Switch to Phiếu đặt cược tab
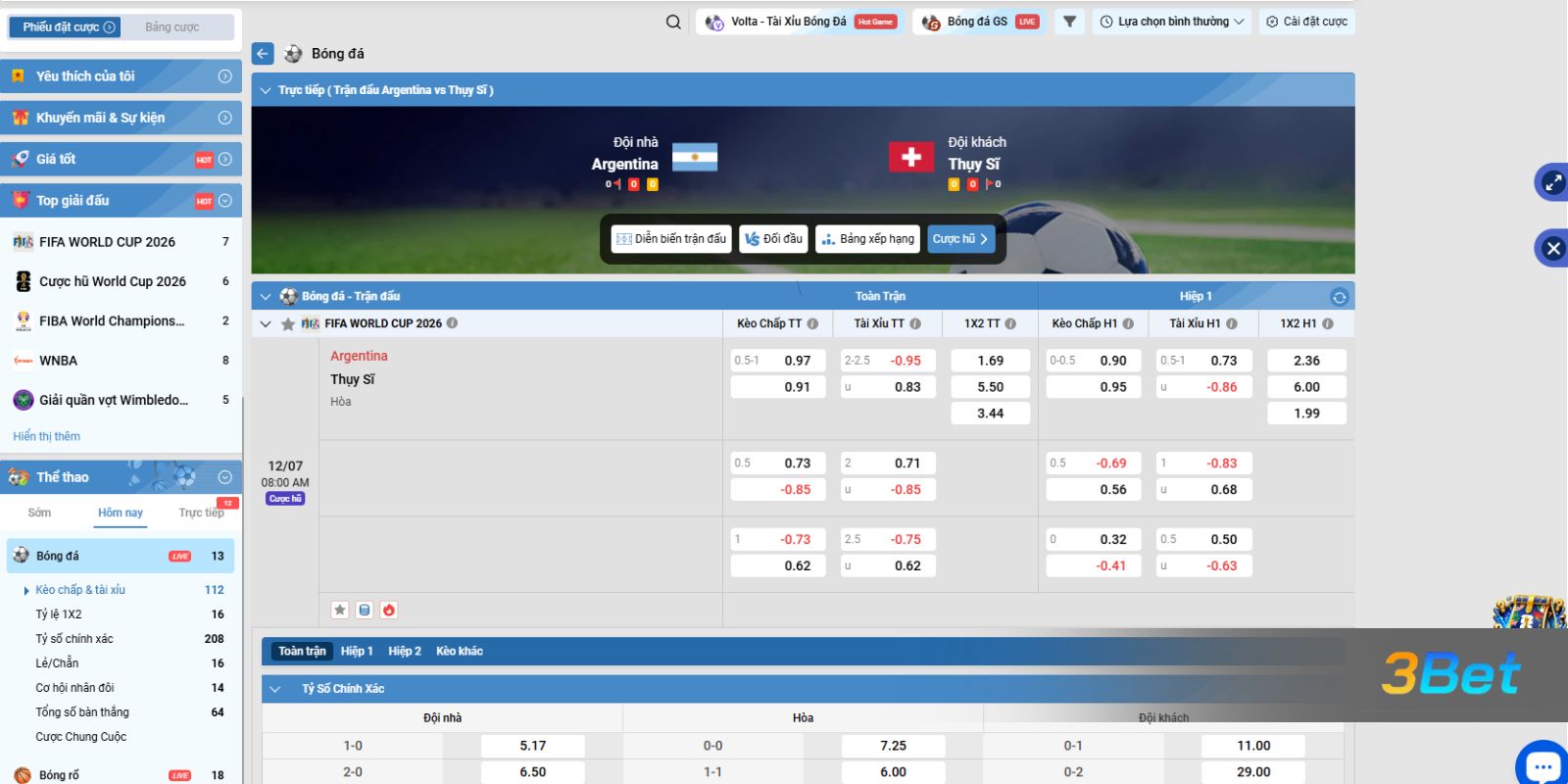This screenshot has width=1568, height=784. coord(65,26)
